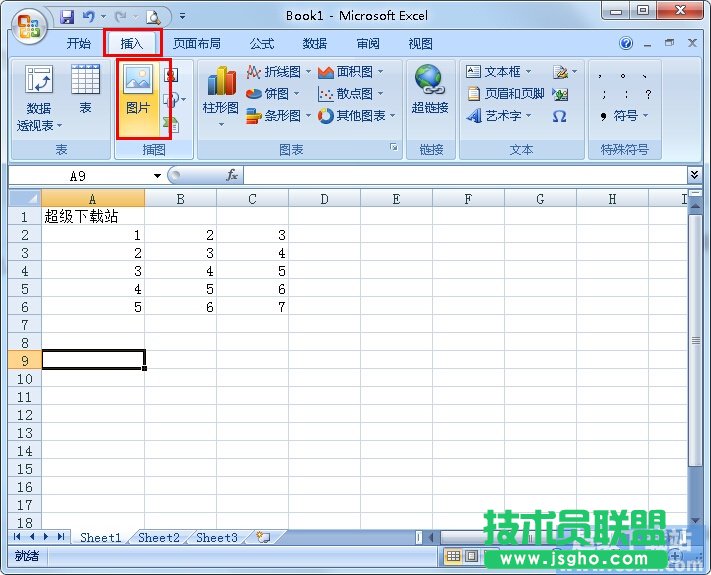The width and height of the screenshot is (711, 575).
Task: Switch to Sheet2 worksheet tab
Action: click(x=158, y=537)
